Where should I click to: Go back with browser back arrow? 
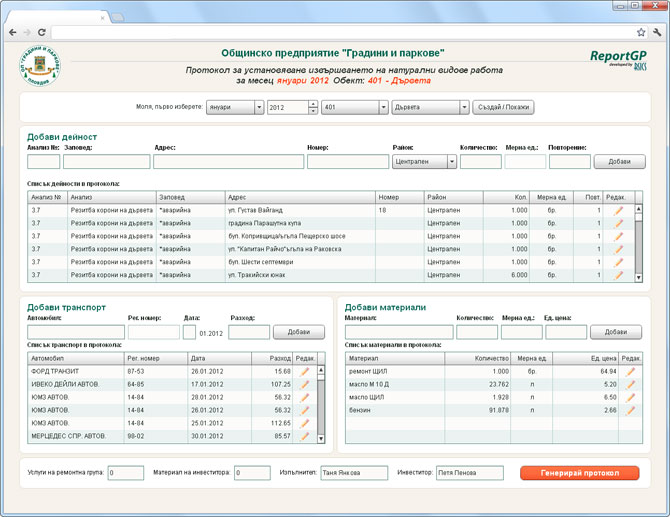[13, 32]
